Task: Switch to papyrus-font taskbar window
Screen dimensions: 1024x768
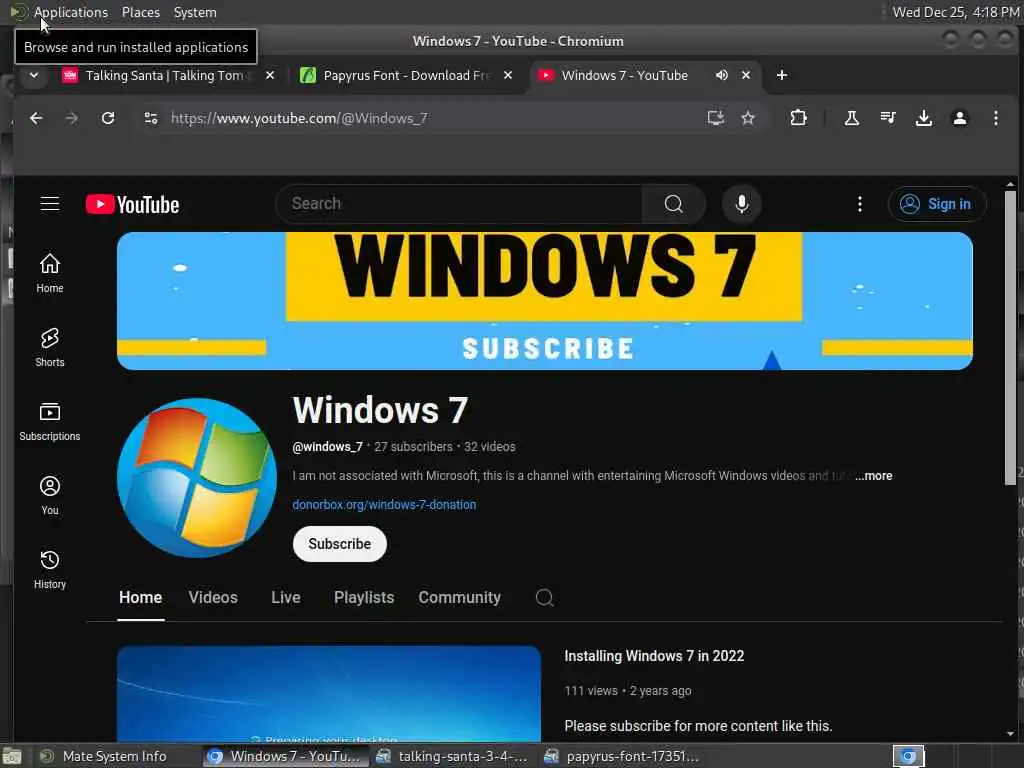Action: coord(622,756)
